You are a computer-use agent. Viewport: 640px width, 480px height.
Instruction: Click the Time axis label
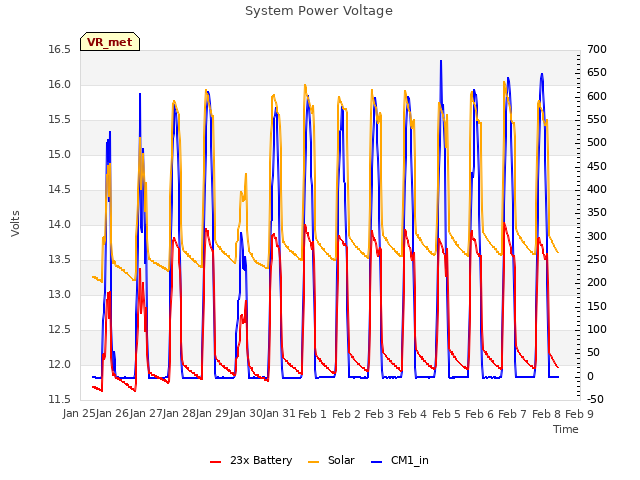566,429
